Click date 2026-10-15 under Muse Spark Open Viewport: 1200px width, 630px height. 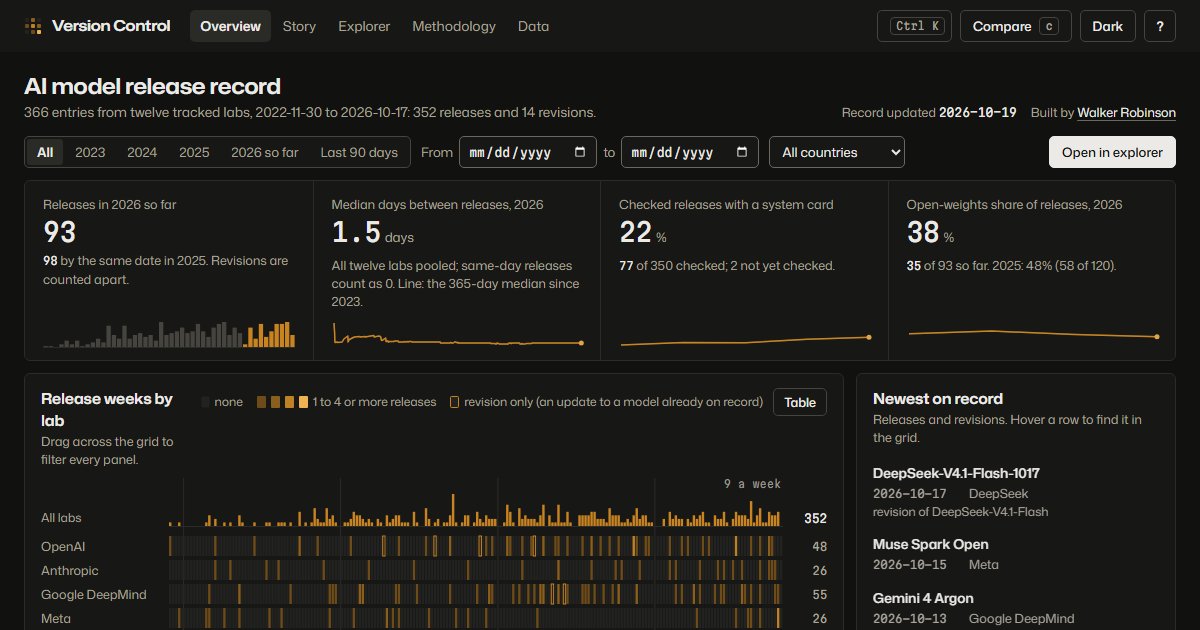point(909,564)
